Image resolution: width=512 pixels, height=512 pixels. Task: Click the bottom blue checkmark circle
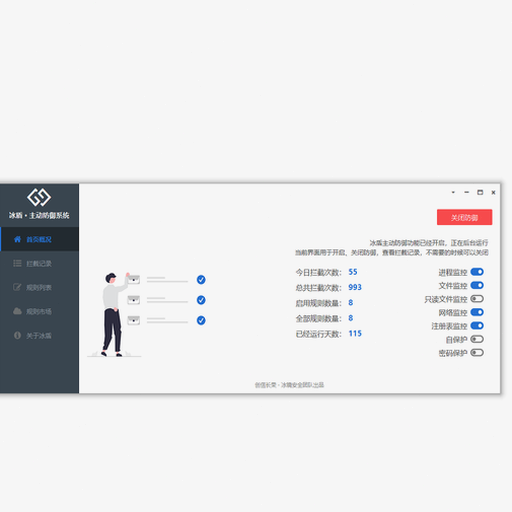point(201,320)
